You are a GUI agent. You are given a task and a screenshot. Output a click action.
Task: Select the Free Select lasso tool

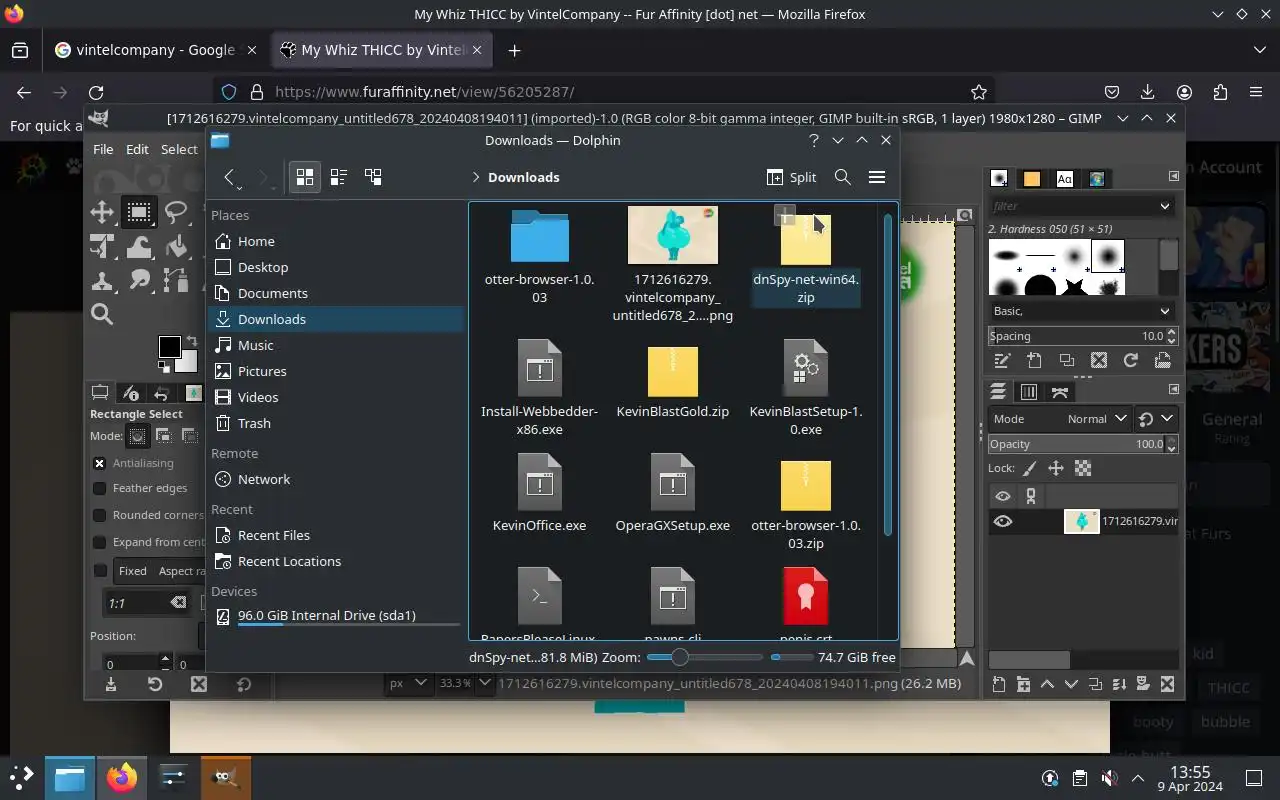176,211
